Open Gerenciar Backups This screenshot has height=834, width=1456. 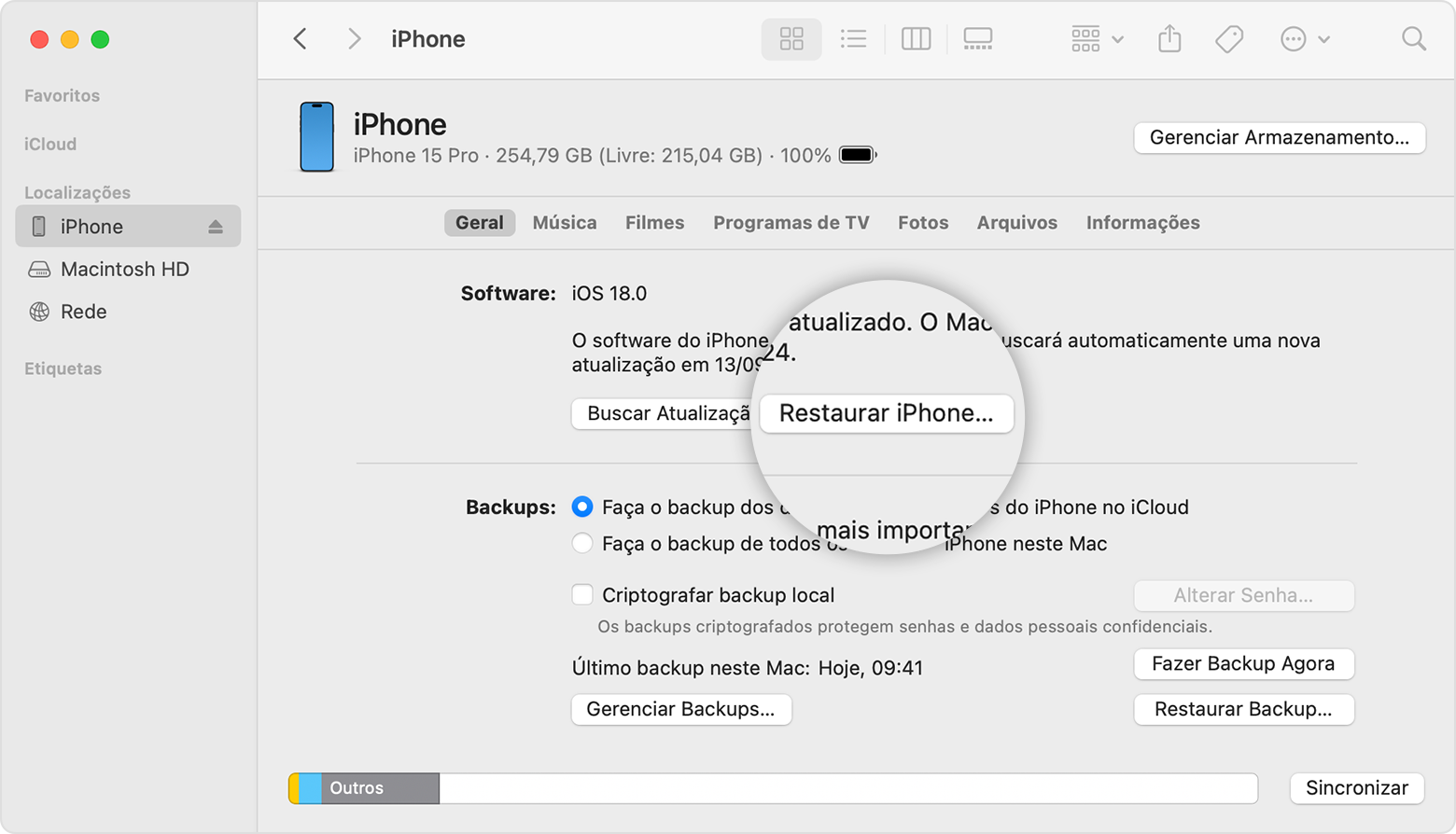coord(680,709)
